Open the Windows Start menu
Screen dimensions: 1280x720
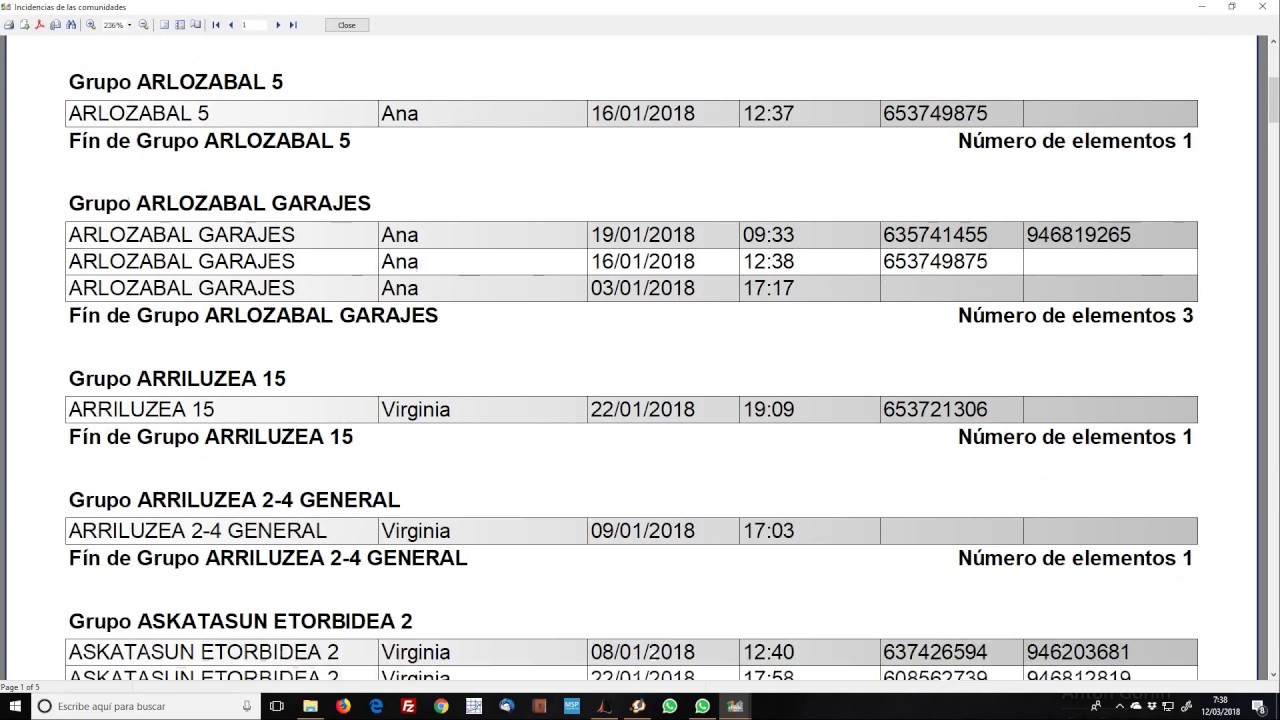(x=15, y=706)
